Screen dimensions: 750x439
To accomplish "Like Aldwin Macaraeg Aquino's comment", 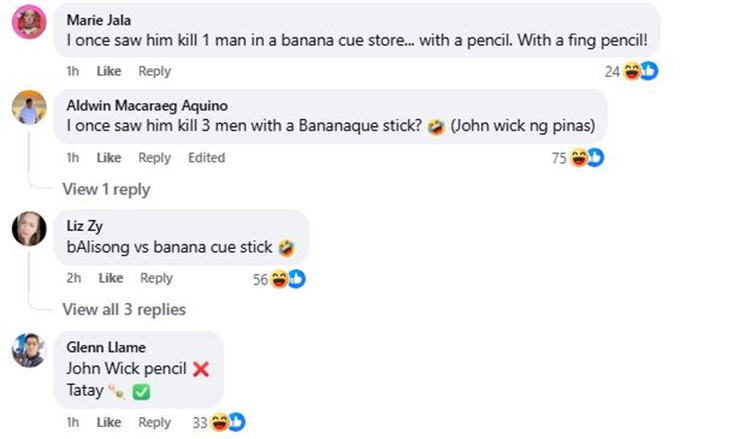I will (109, 158).
